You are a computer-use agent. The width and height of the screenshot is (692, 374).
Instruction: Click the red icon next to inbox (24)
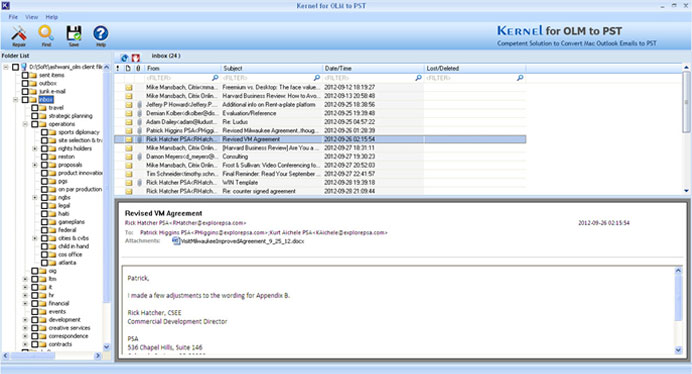pos(135,58)
